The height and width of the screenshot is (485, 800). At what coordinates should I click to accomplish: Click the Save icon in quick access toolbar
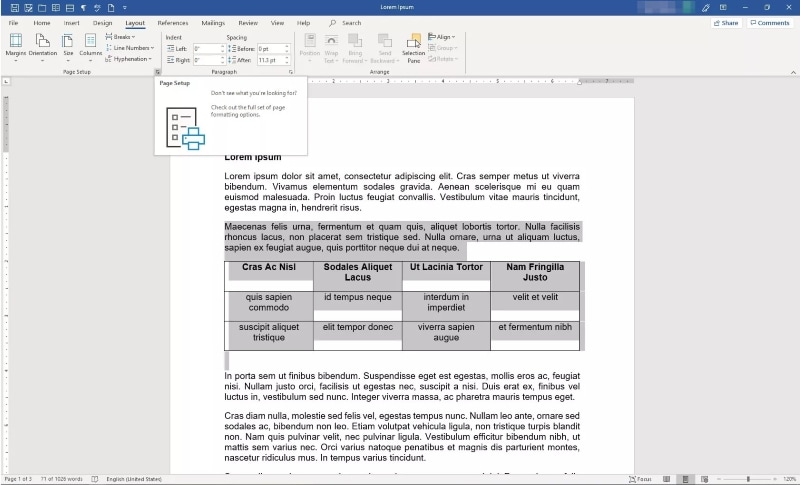click(14, 8)
